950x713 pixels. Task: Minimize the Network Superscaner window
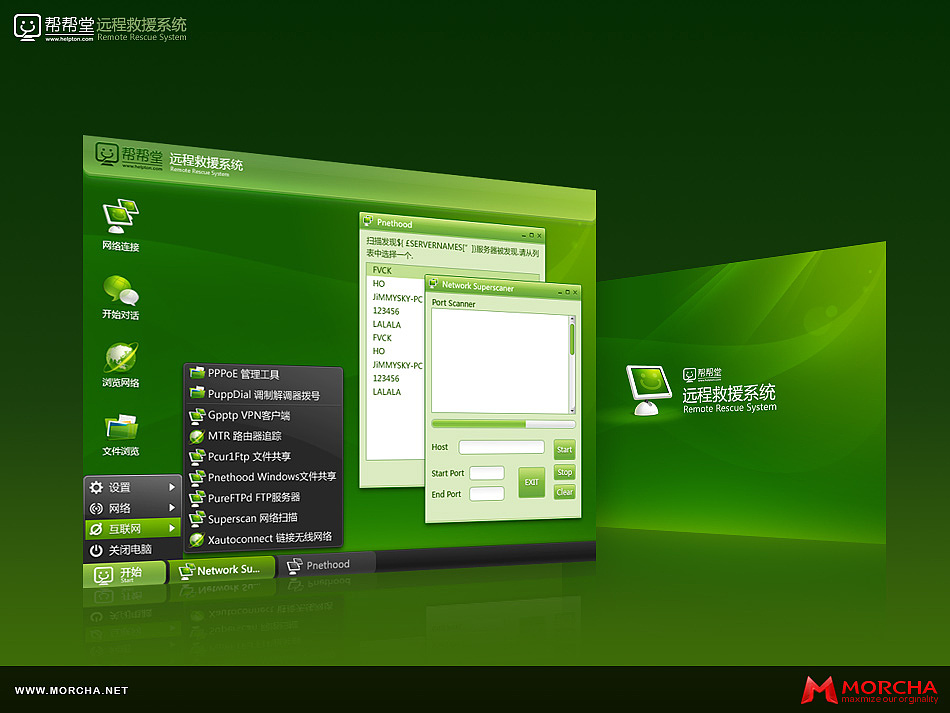pos(559,293)
